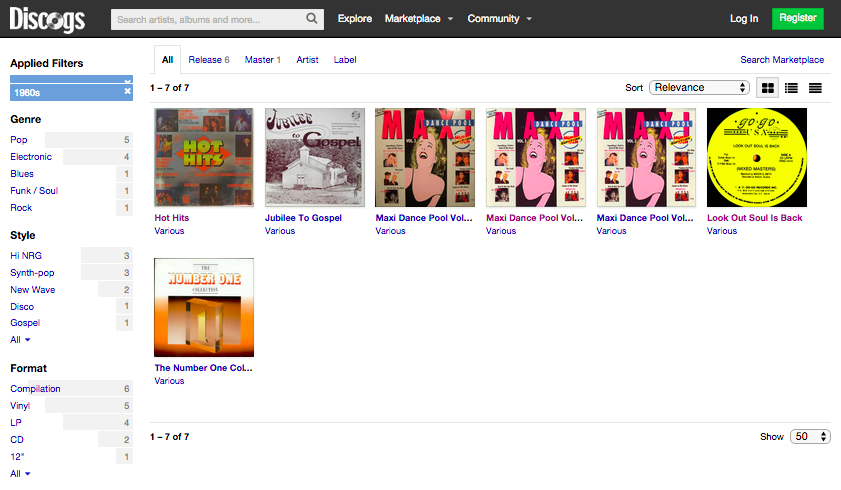The image size is (841, 490).
Task: Click the Search Marketplace link
Action: (782, 60)
